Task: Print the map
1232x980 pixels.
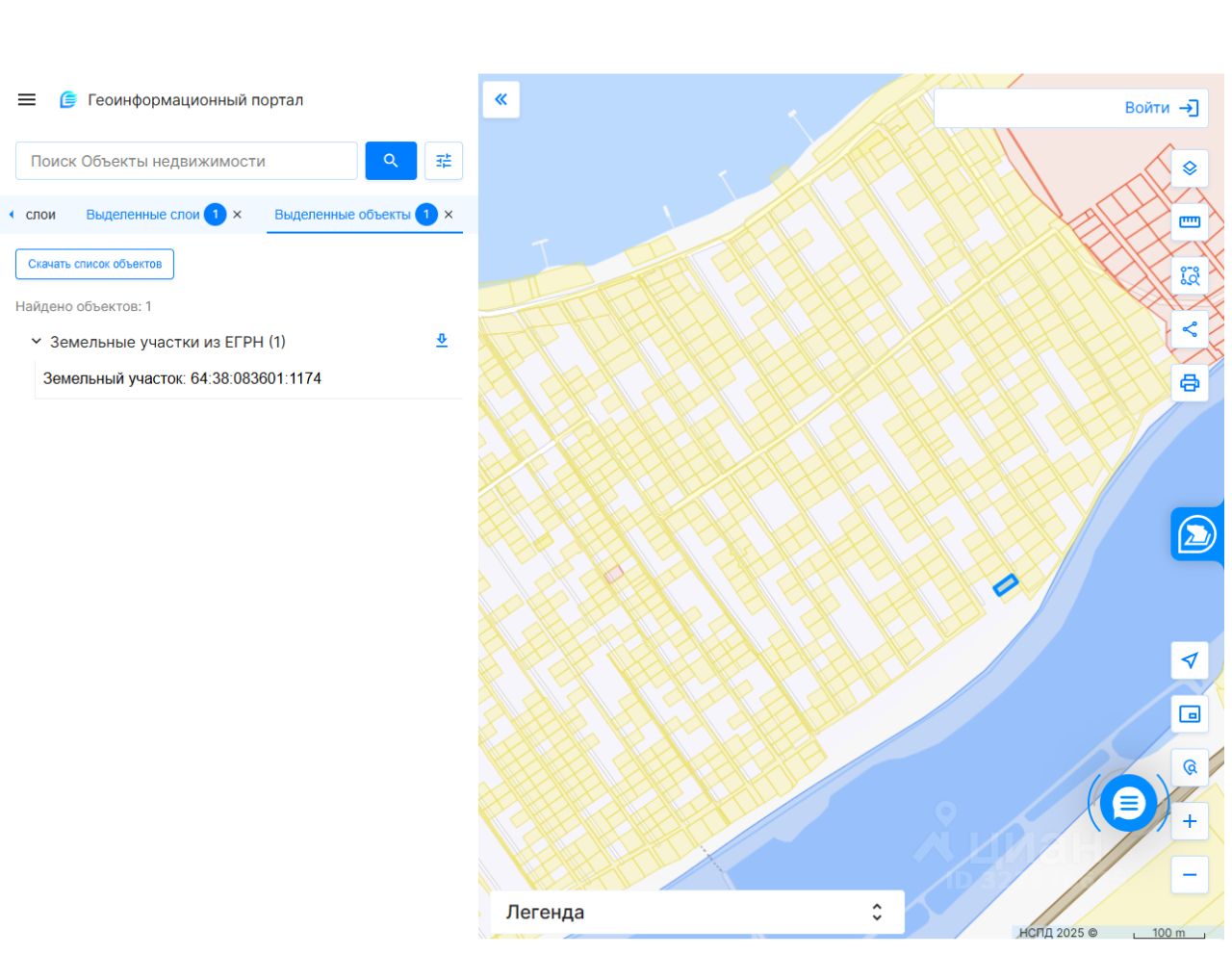Action: 1190,383
